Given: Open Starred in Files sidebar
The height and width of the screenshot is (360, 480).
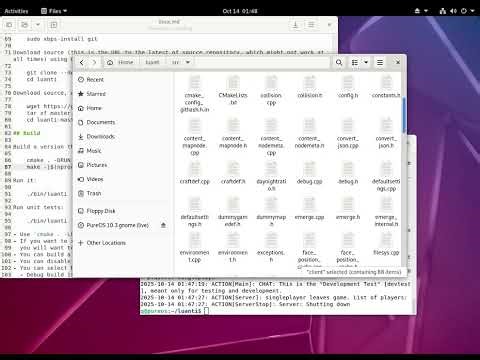Looking at the screenshot, I should coord(122,94).
